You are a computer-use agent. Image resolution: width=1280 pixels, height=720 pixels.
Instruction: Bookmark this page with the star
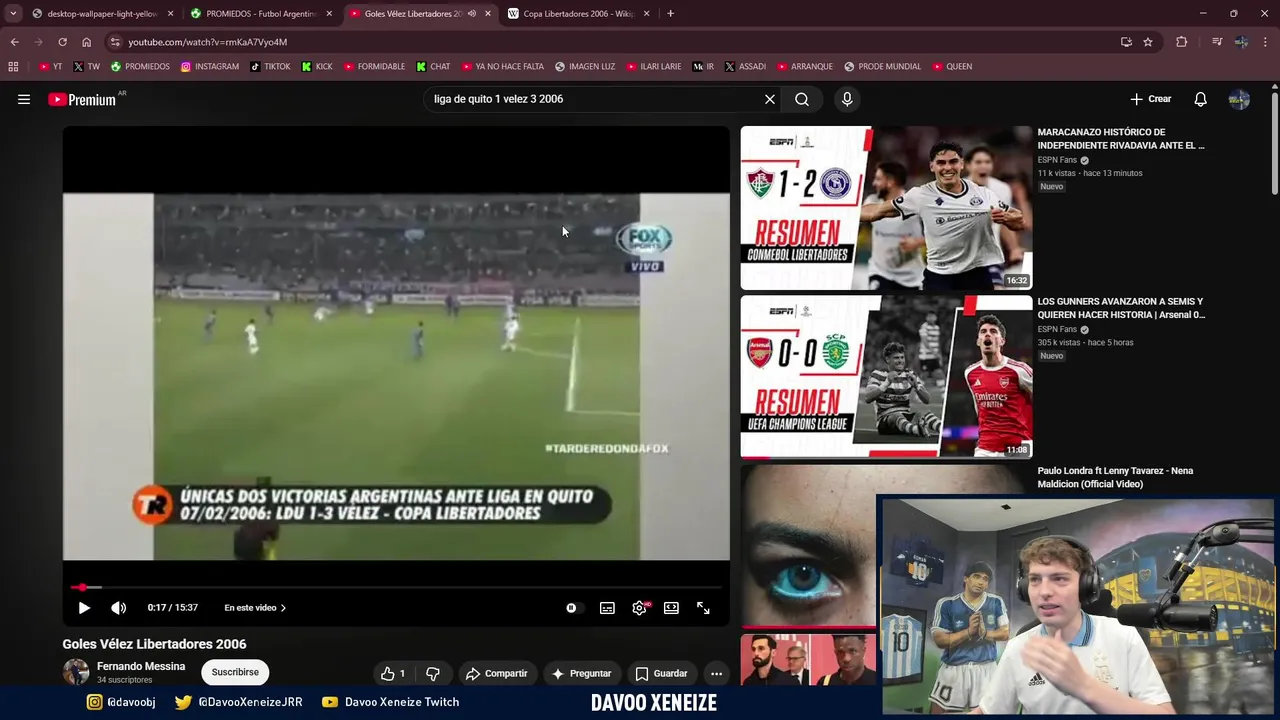point(1148,42)
